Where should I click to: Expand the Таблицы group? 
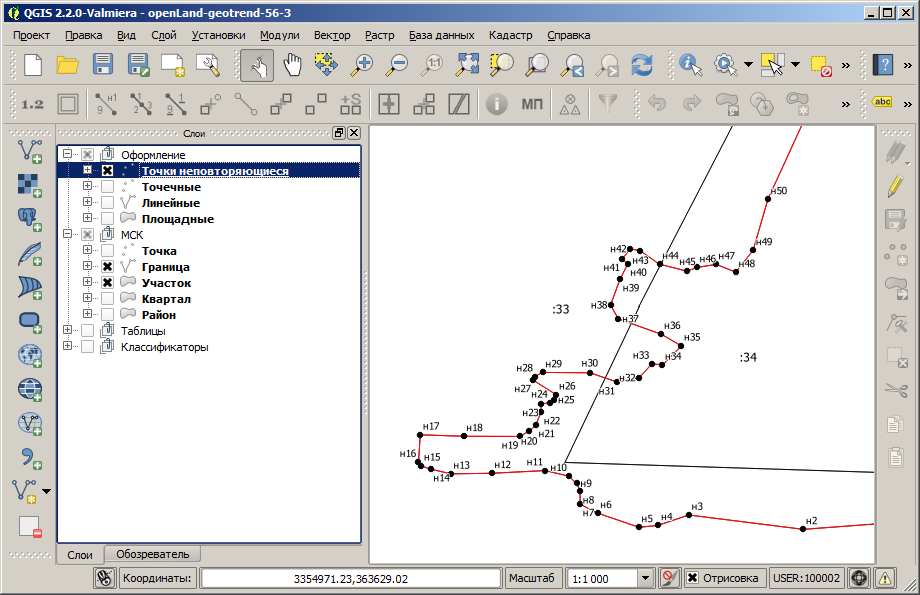67,330
